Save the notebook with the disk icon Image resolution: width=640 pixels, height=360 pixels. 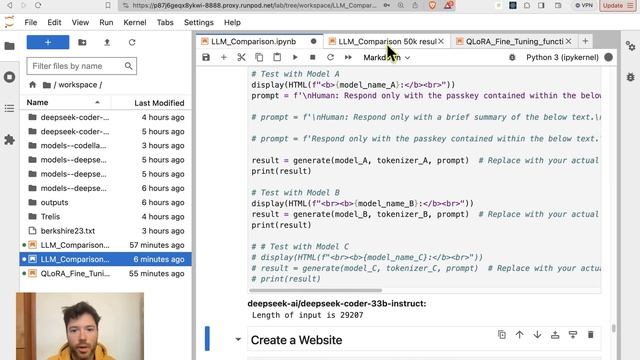click(x=206, y=58)
